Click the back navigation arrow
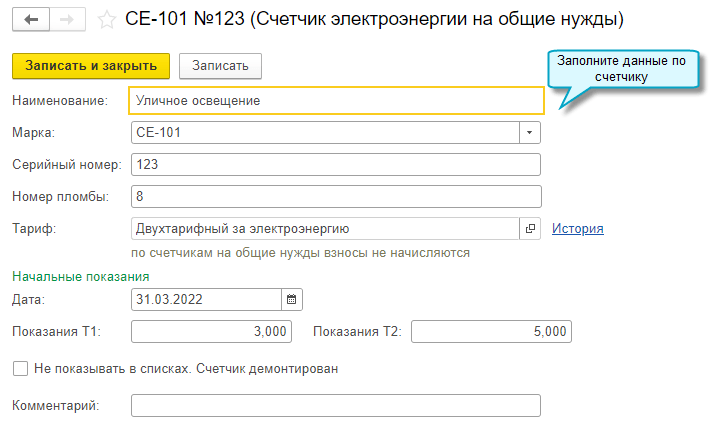The height and width of the screenshot is (429, 725). 30,19
